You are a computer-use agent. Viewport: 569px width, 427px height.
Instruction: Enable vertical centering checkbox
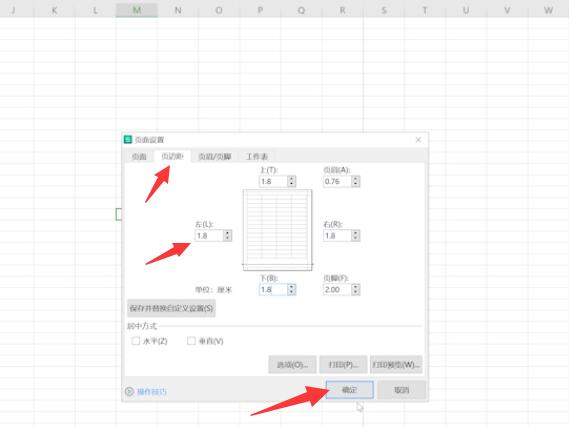pos(191,341)
